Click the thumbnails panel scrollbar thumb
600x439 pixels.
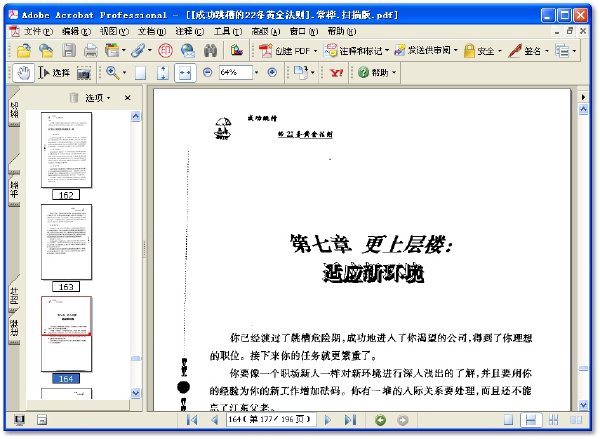[135, 359]
